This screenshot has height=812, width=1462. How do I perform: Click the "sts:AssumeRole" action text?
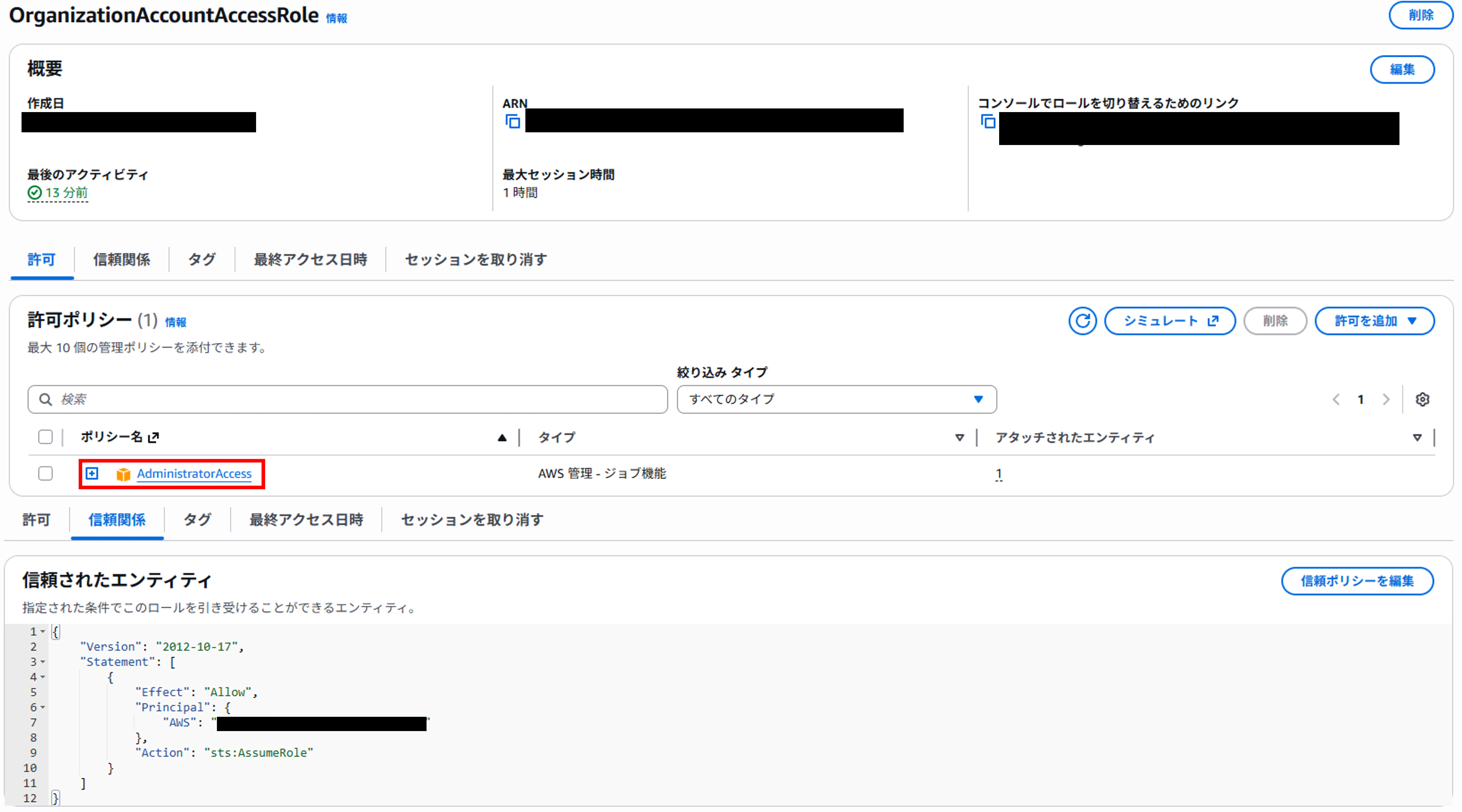coord(258,753)
